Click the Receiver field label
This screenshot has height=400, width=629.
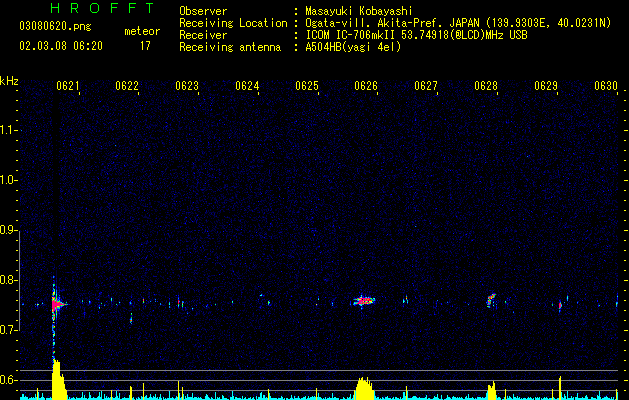203,35
